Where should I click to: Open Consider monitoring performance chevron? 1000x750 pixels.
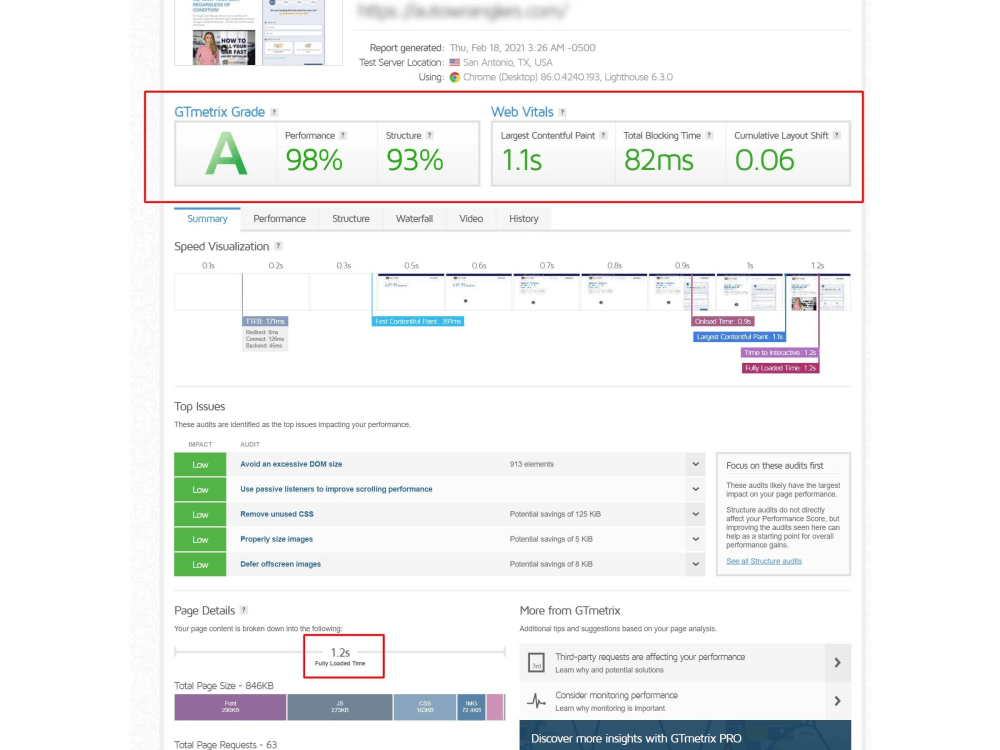tap(837, 701)
